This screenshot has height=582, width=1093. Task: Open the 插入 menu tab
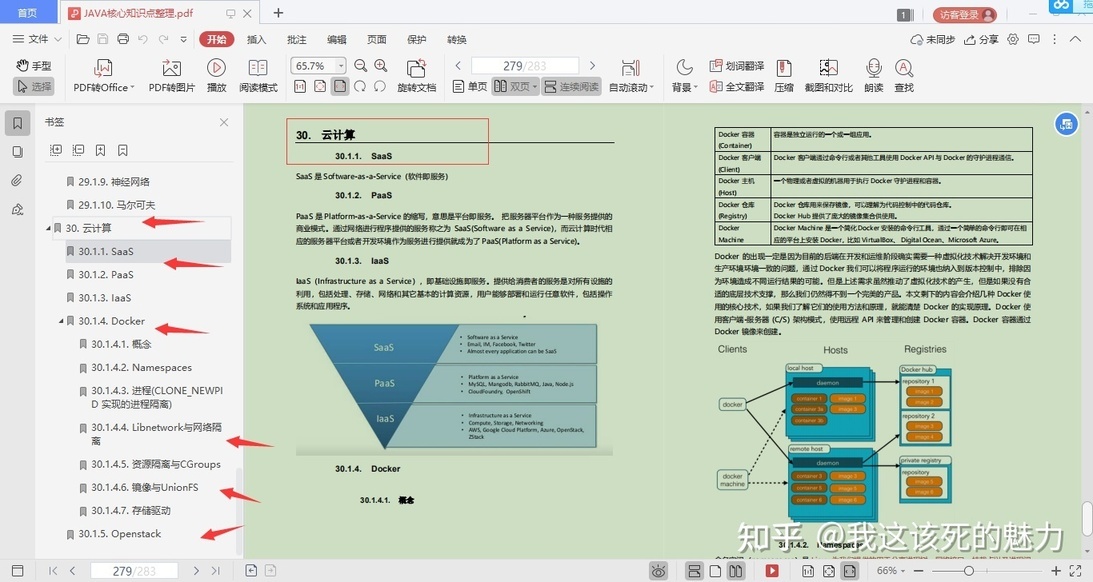pos(257,40)
